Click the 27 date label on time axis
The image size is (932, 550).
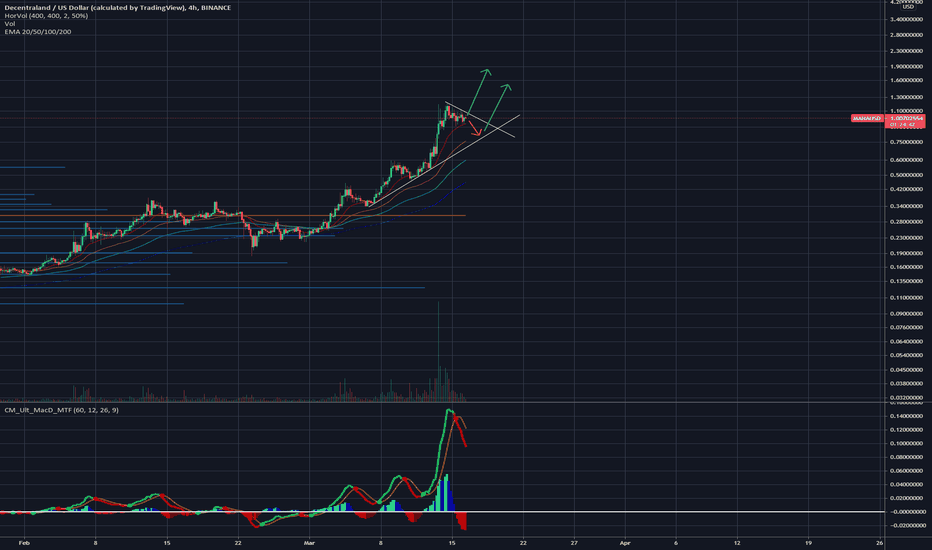574,543
